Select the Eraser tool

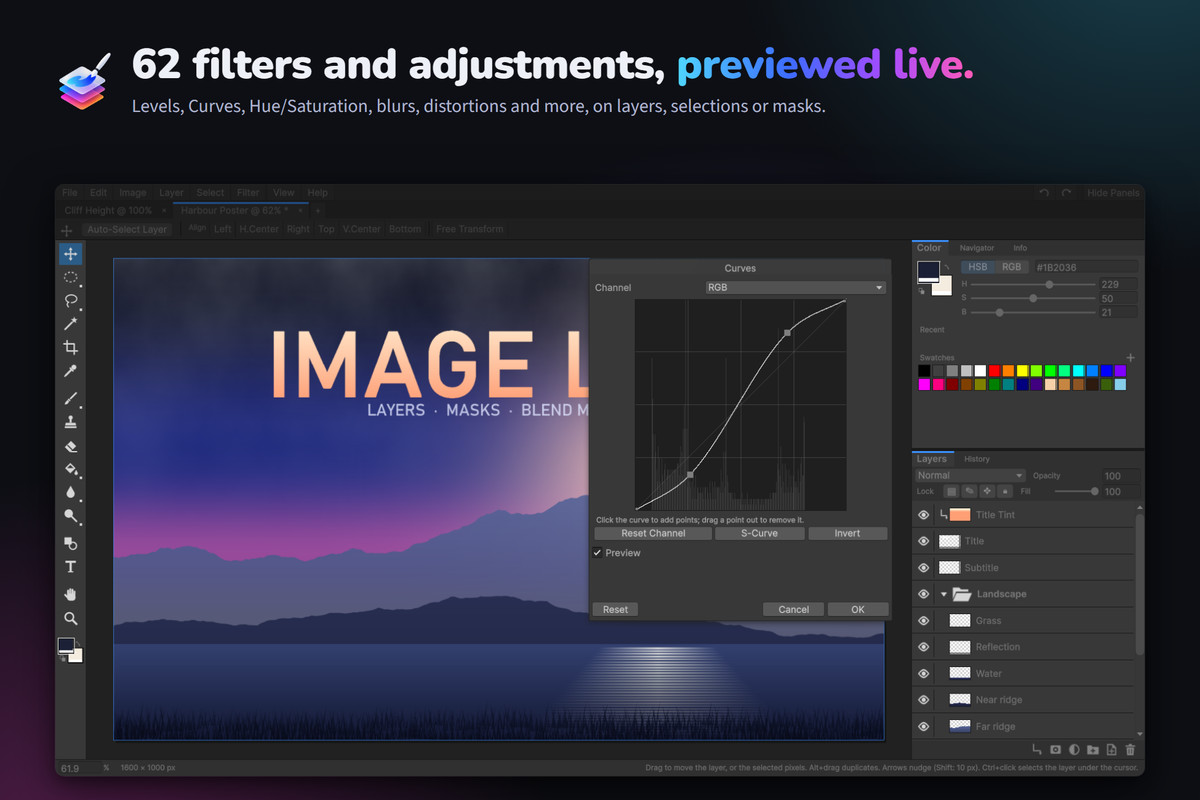click(x=71, y=446)
